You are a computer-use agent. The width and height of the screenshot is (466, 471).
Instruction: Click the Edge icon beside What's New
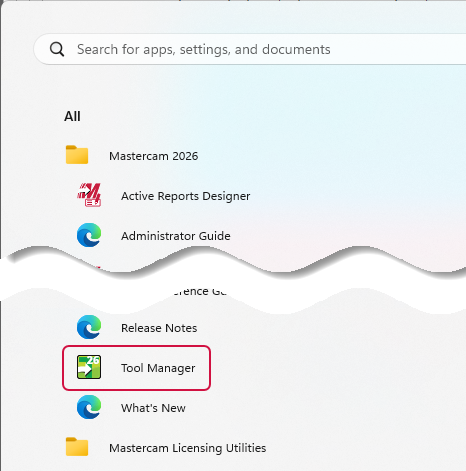click(89, 407)
